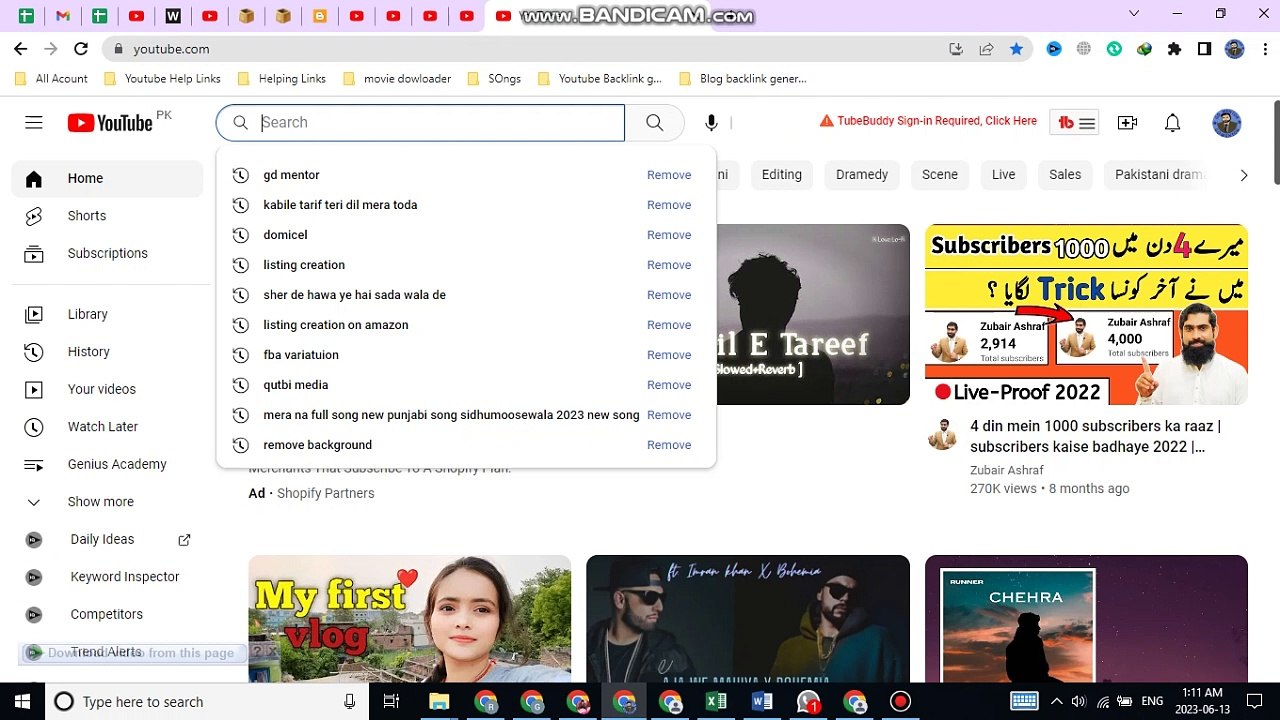Start voice search with microphone icon
Viewport: 1280px width, 720px height.
click(711, 122)
